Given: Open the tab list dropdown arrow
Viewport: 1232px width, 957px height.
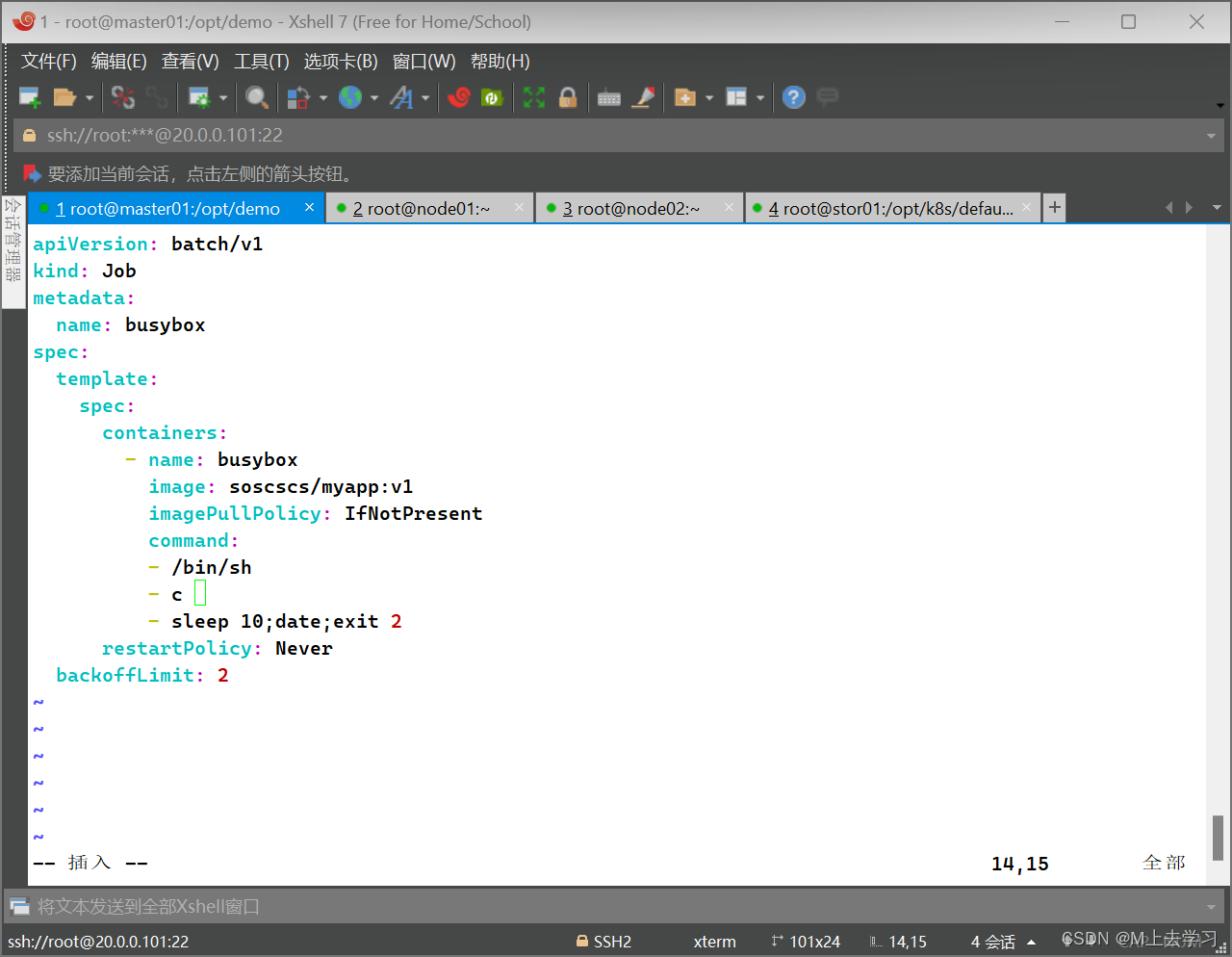Looking at the screenshot, I should tap(1217, 208).
